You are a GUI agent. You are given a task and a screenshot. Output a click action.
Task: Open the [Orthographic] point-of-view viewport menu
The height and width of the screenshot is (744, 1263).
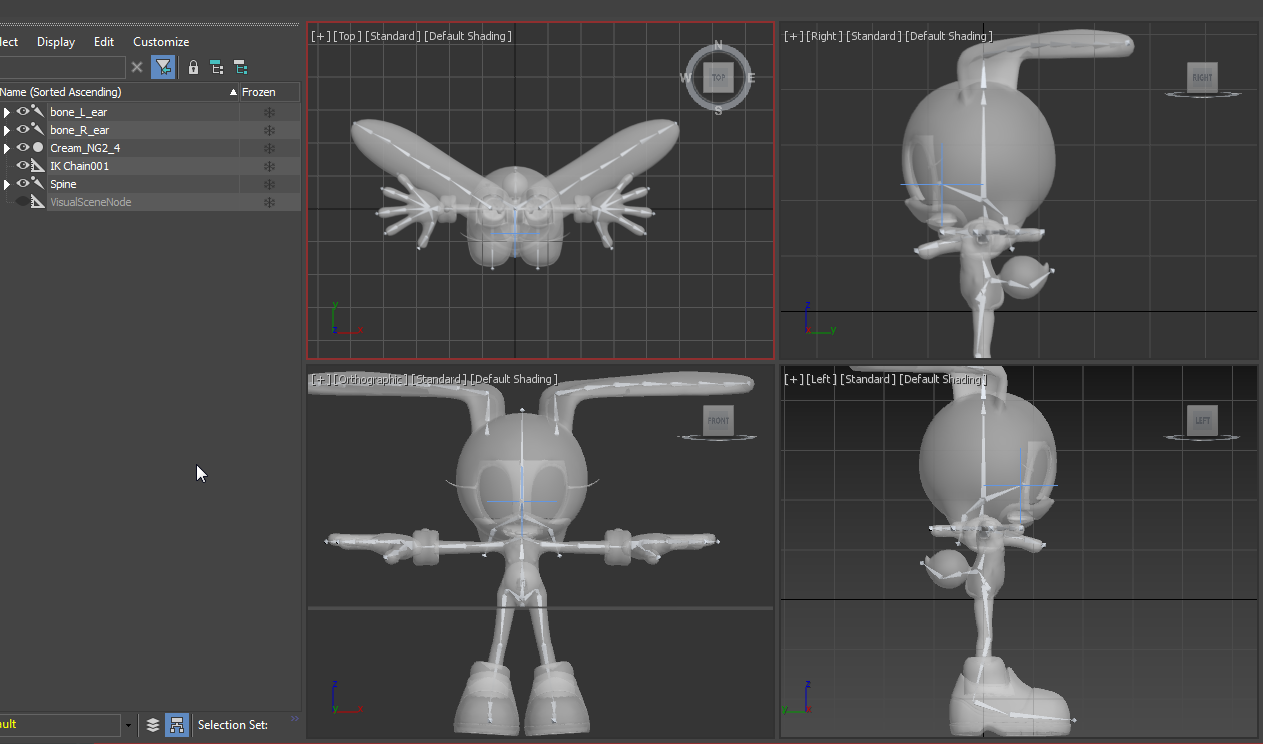point(370,380)
